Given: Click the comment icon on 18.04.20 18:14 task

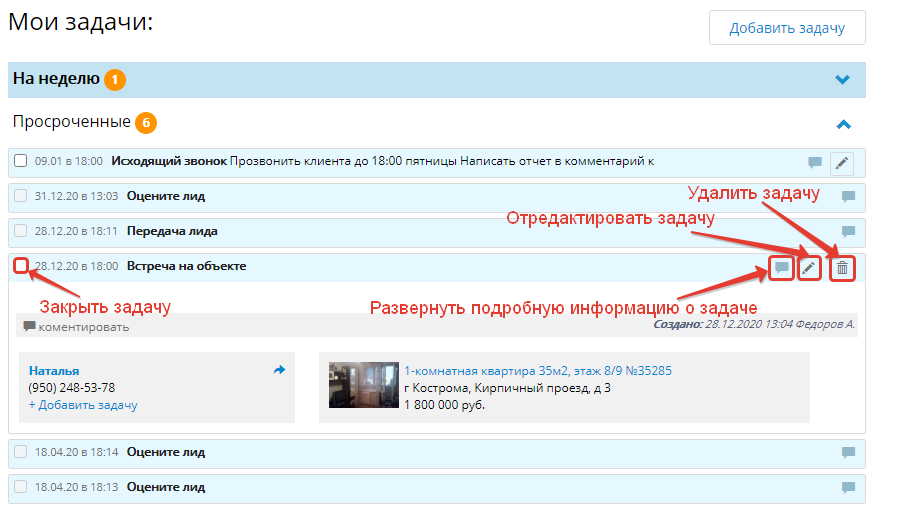Looking at the screenshot, I should [x=848, y=452].
